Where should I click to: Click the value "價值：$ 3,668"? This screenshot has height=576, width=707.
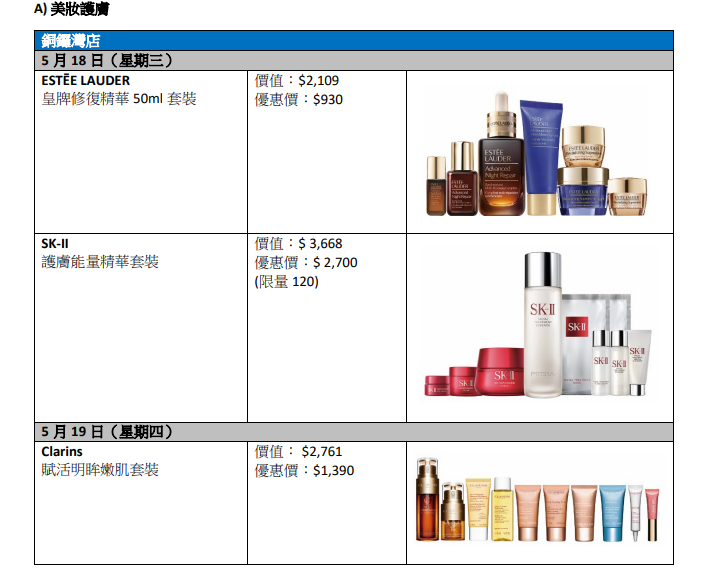pyautogui.click(x=298, y=244)
